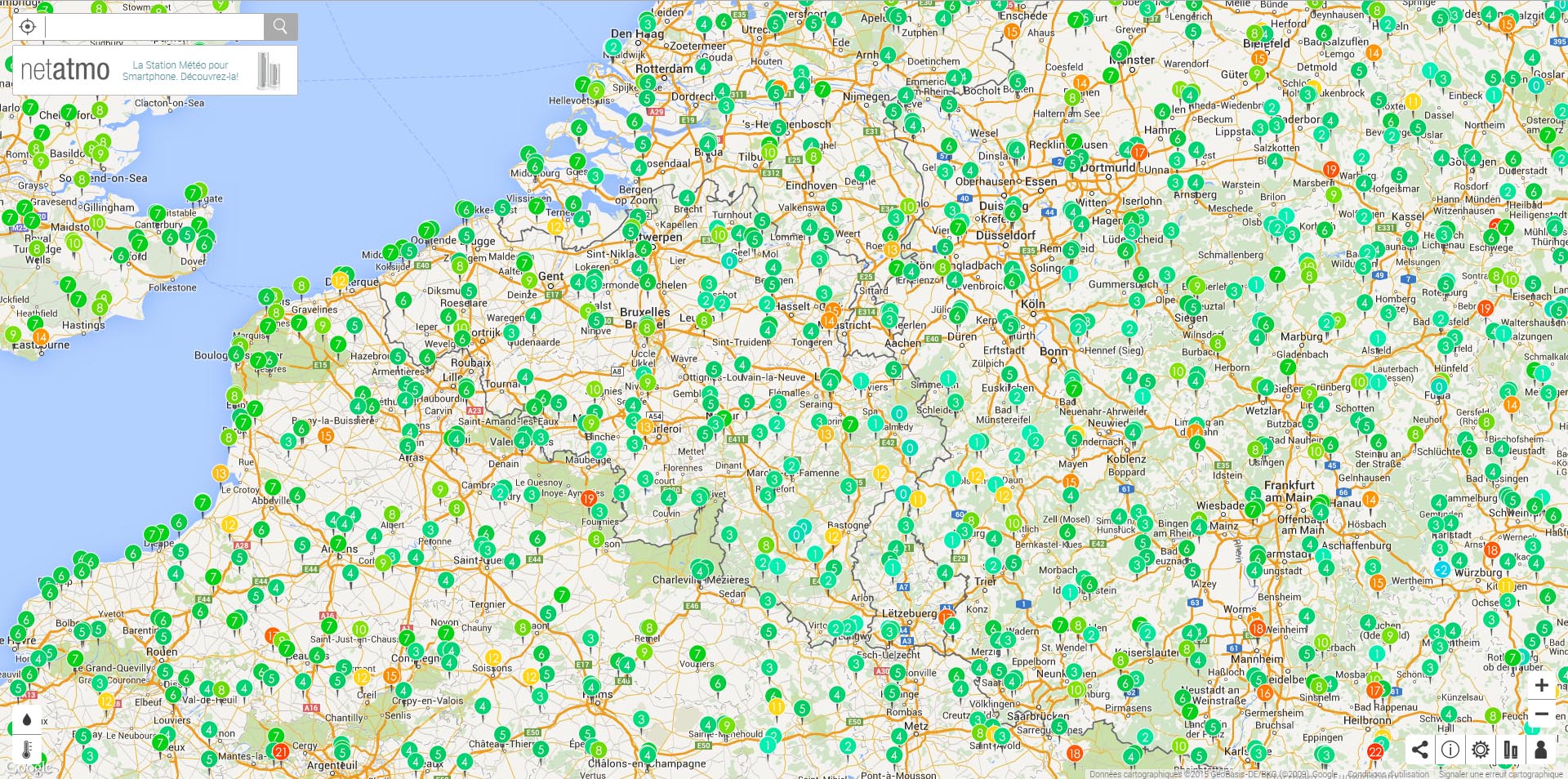
Task: Select the blue -2 marker near Würzburg
Action: tap(1442, 569)
